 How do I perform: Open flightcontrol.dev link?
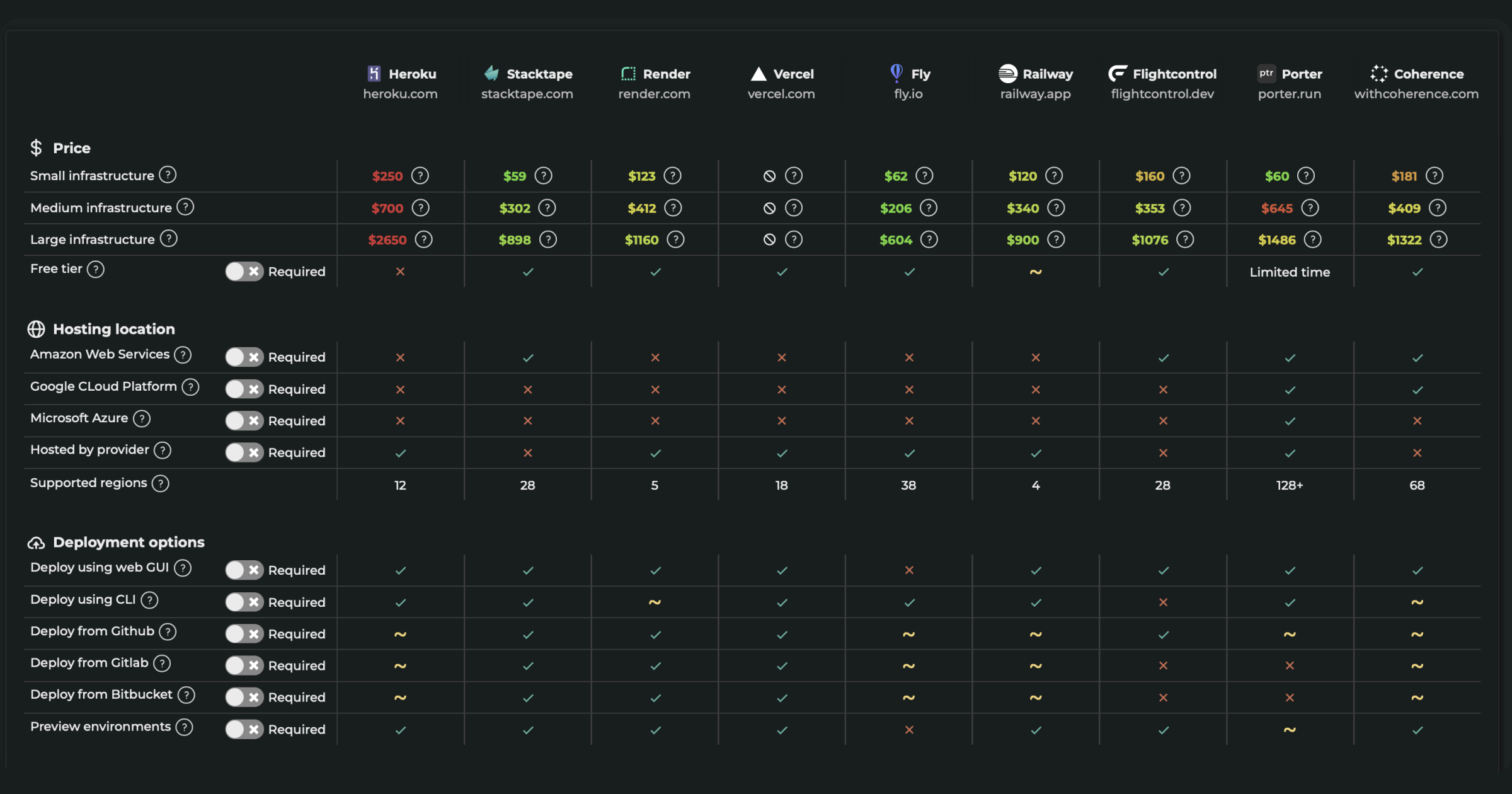[1162, 94]
